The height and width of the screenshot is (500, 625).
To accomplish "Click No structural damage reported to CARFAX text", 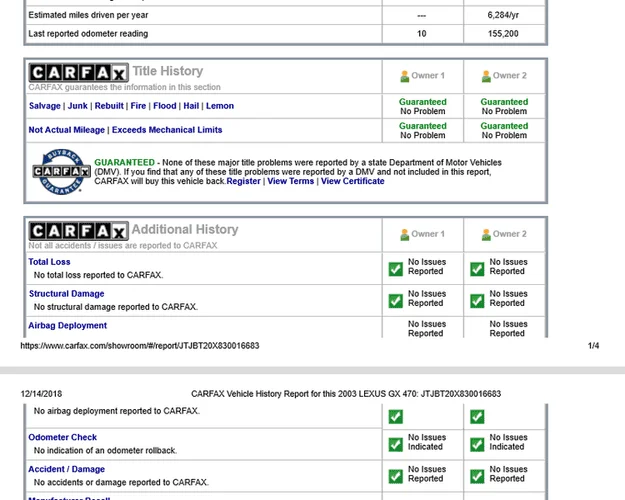I will click(116, 307).
